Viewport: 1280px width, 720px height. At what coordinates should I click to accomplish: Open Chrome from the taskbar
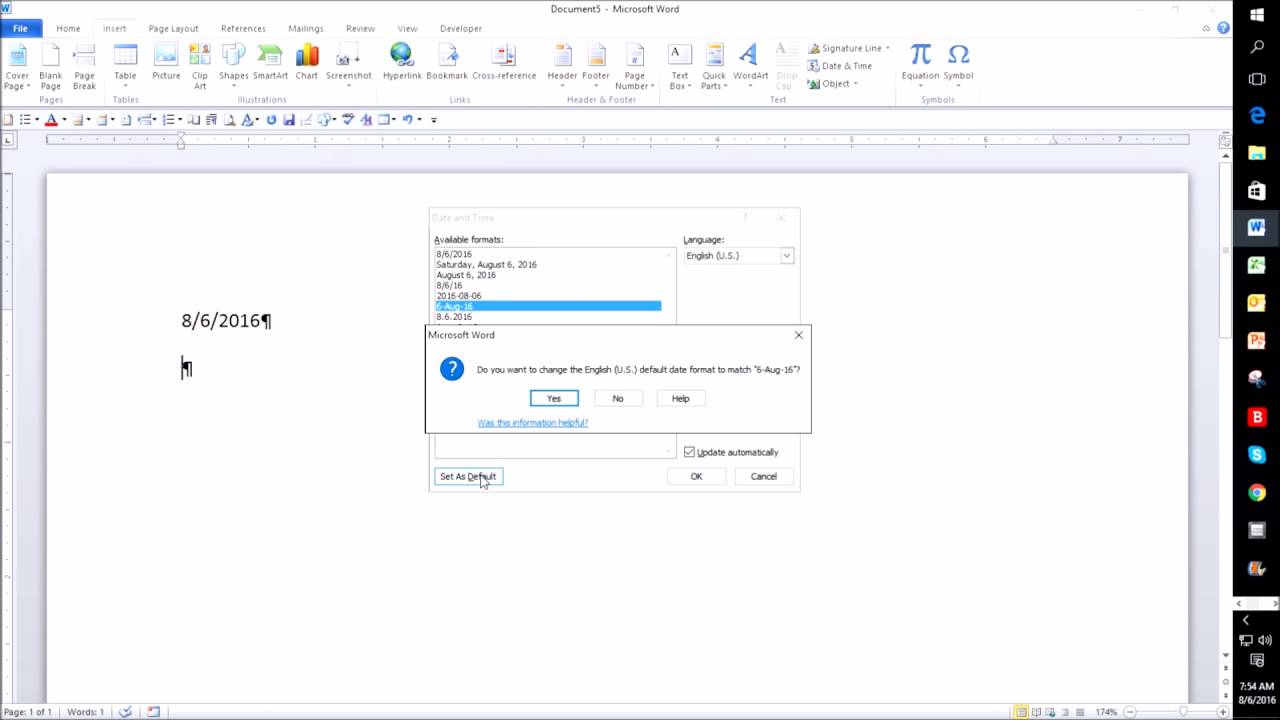click(x=1257, y=493)
